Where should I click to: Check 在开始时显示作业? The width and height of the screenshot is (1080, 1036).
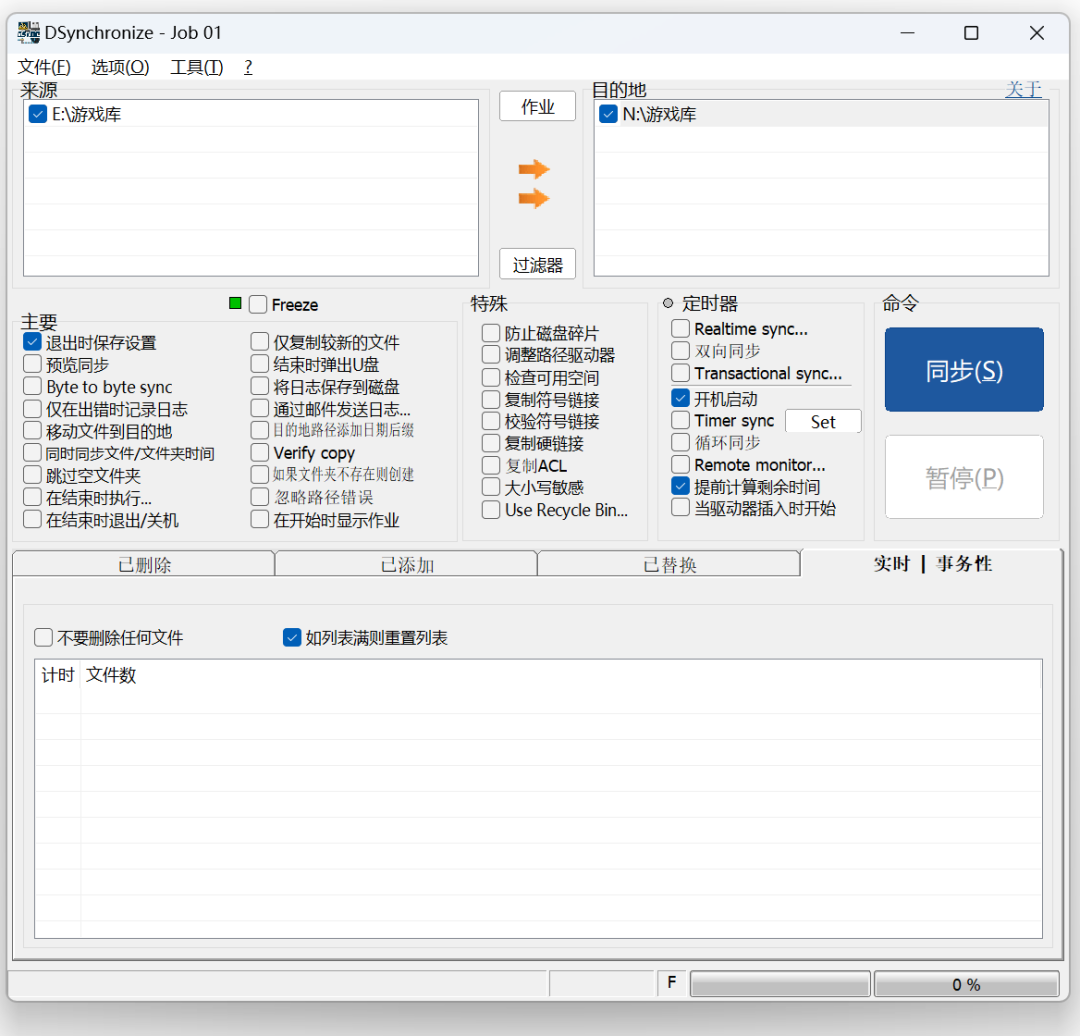260,519
